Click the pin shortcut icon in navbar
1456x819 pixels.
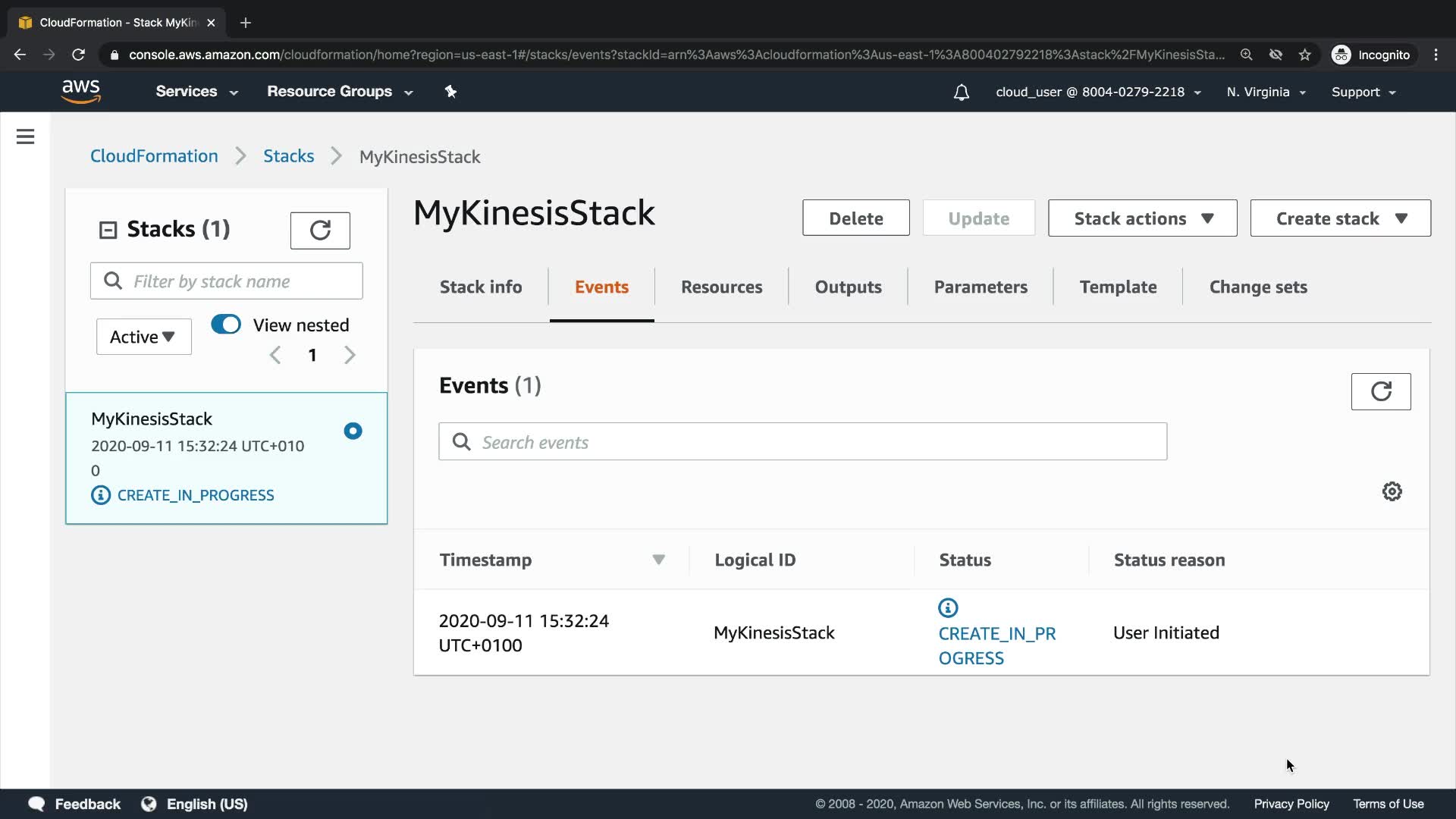coord(450,92)
